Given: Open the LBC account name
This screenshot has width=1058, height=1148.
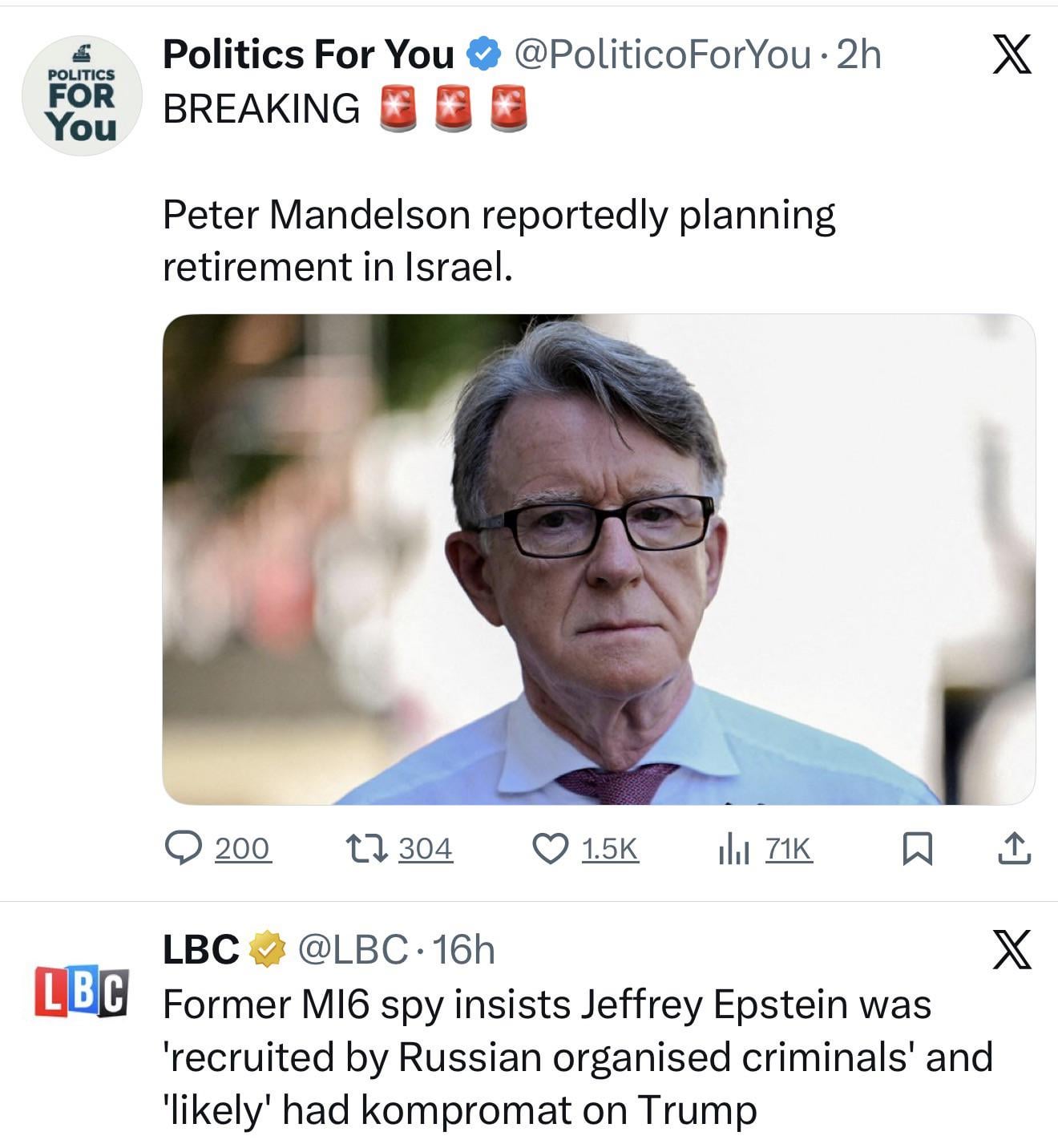Looking at the screenshot, I should click(x=200, y=950).
